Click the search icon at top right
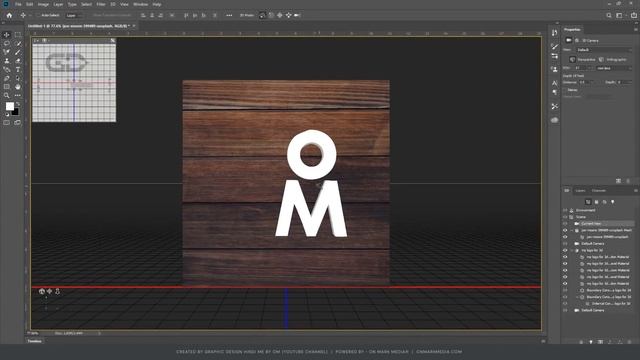 pos(609,15)
